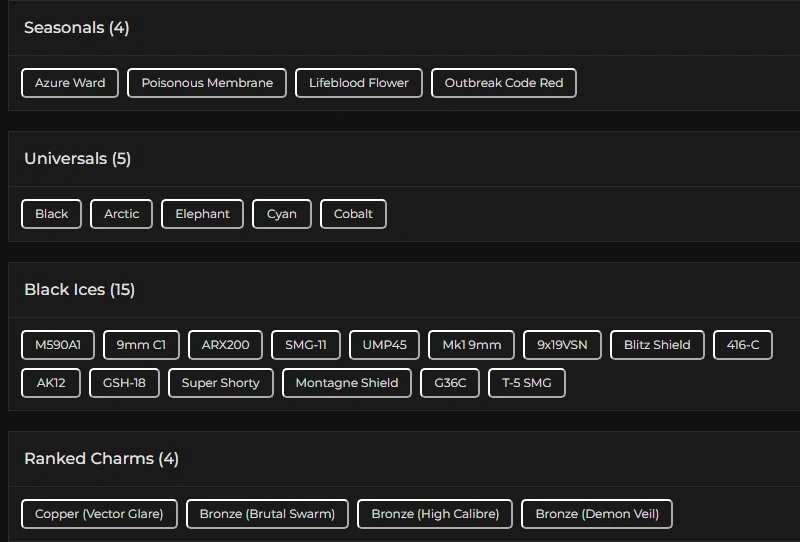Click the Ranked Charms (4) section heading
This screenshot has height=542, width=800.
102,459
